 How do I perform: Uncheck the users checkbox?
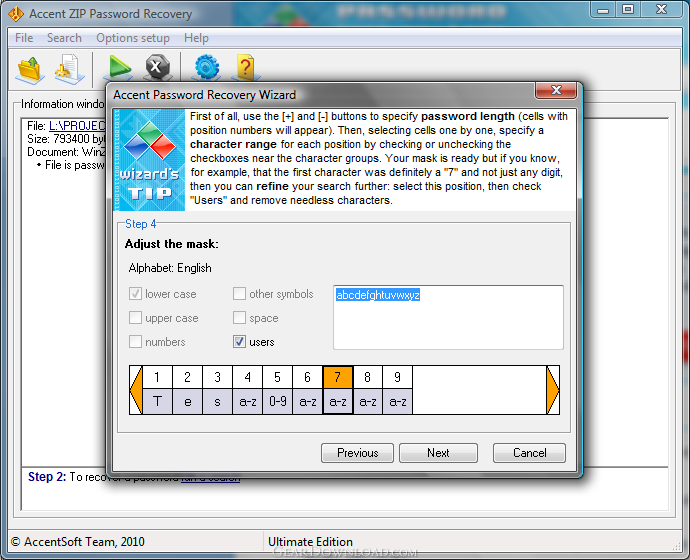[x=239, y=342]
